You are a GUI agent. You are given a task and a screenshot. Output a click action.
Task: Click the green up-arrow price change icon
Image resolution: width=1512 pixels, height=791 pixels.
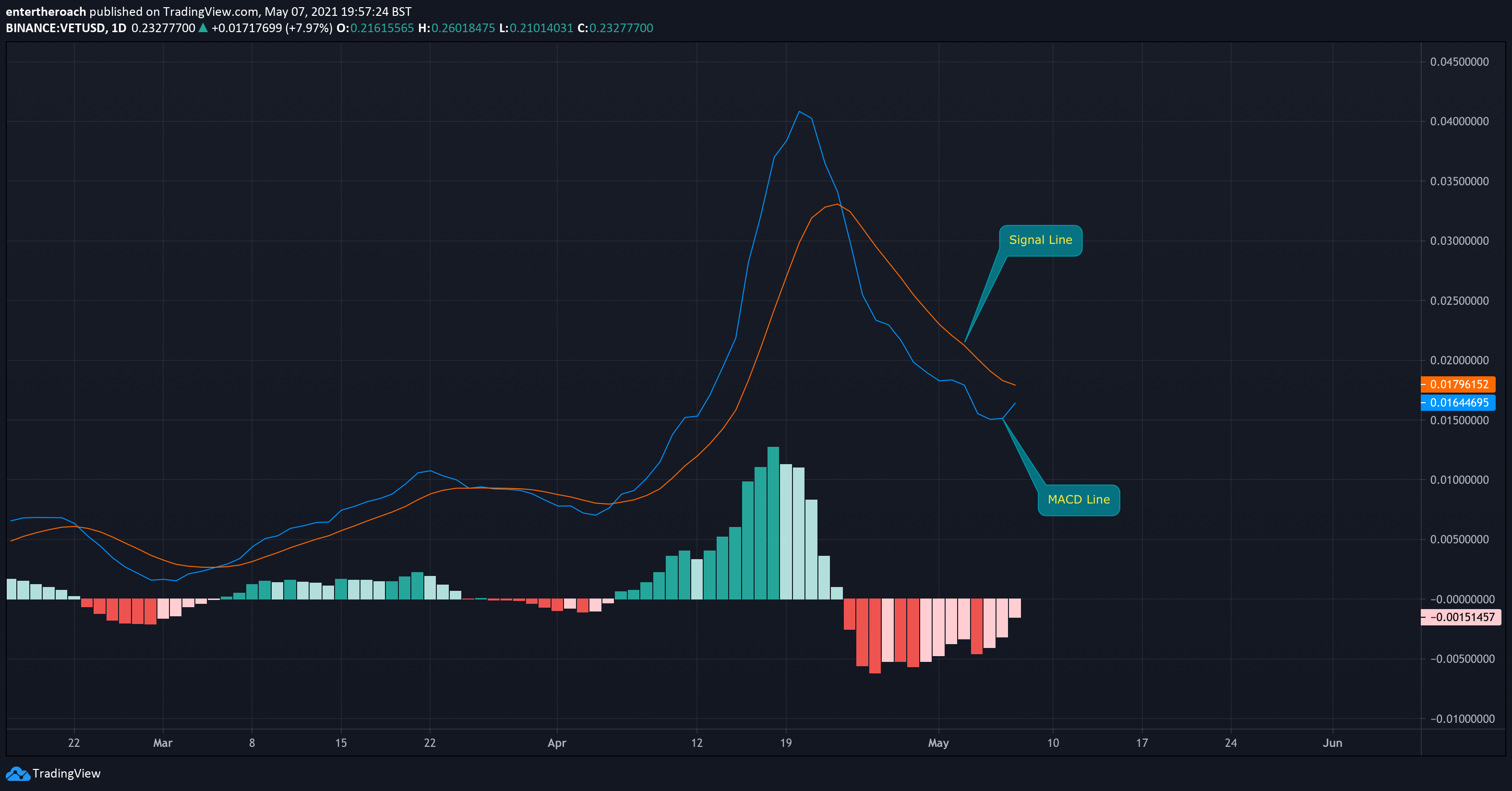coord(203,27)
